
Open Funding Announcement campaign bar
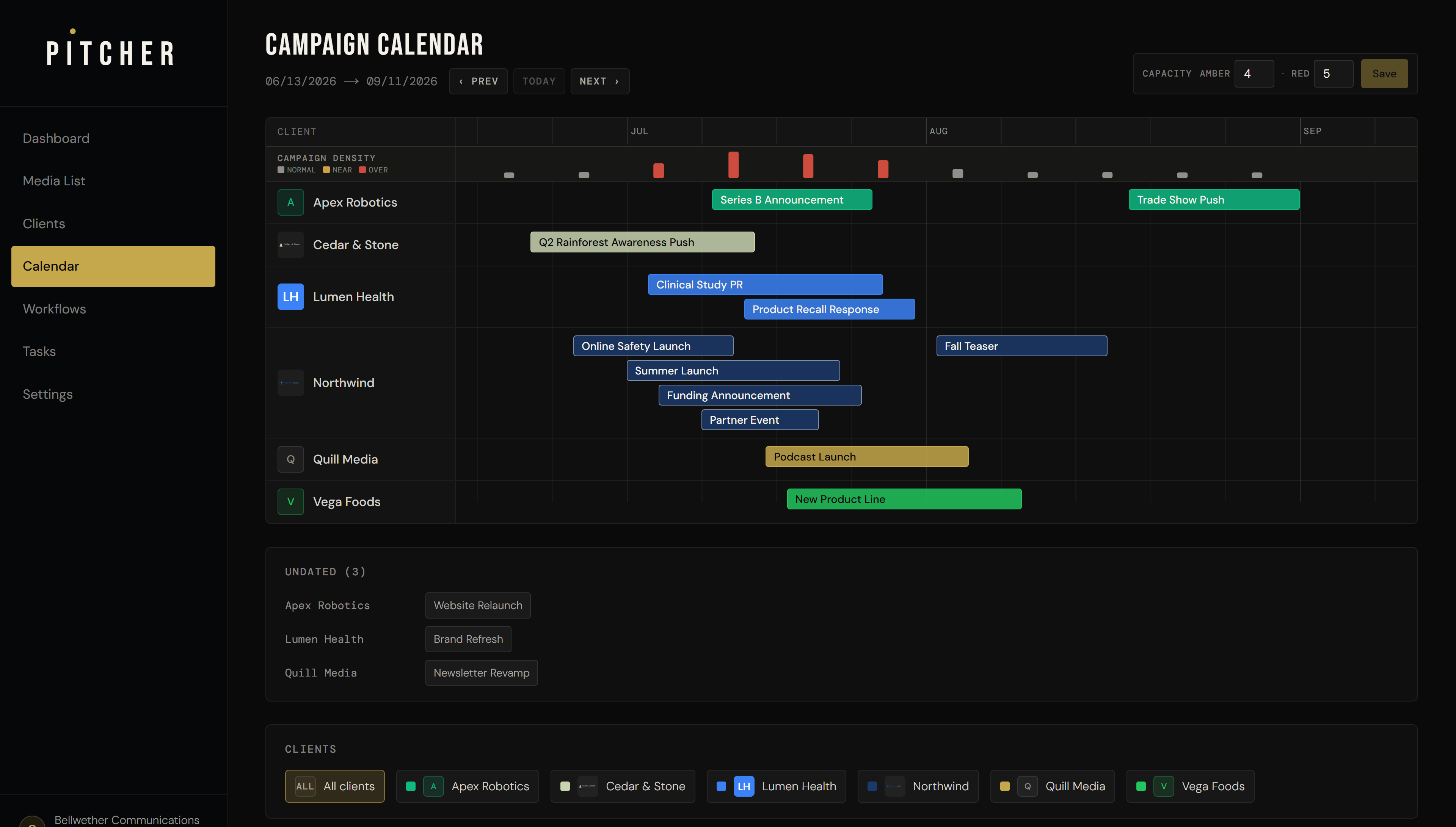[760, 395]
